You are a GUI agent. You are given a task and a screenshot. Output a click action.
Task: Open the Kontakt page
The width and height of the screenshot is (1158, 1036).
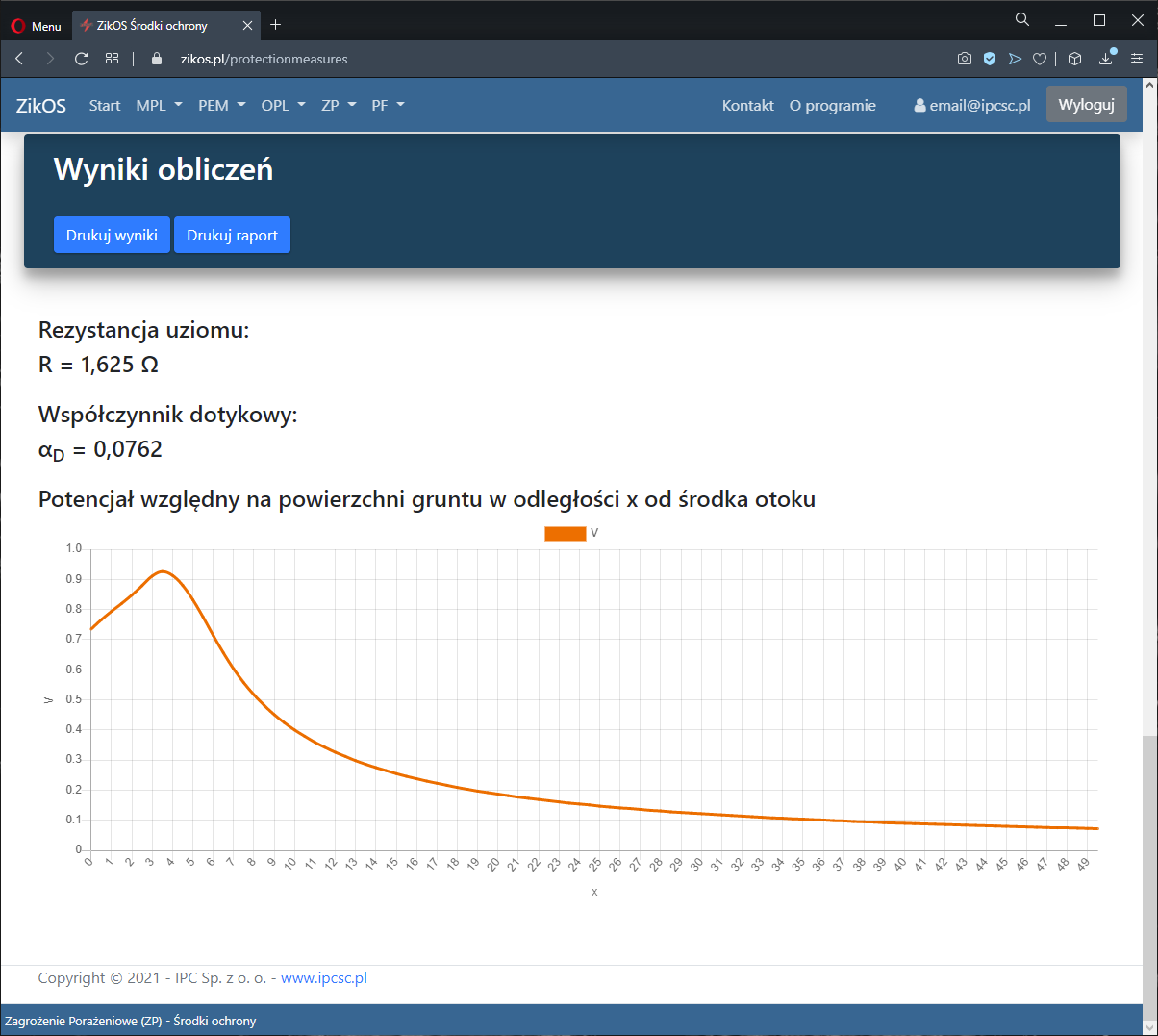[x=747, y=106]
